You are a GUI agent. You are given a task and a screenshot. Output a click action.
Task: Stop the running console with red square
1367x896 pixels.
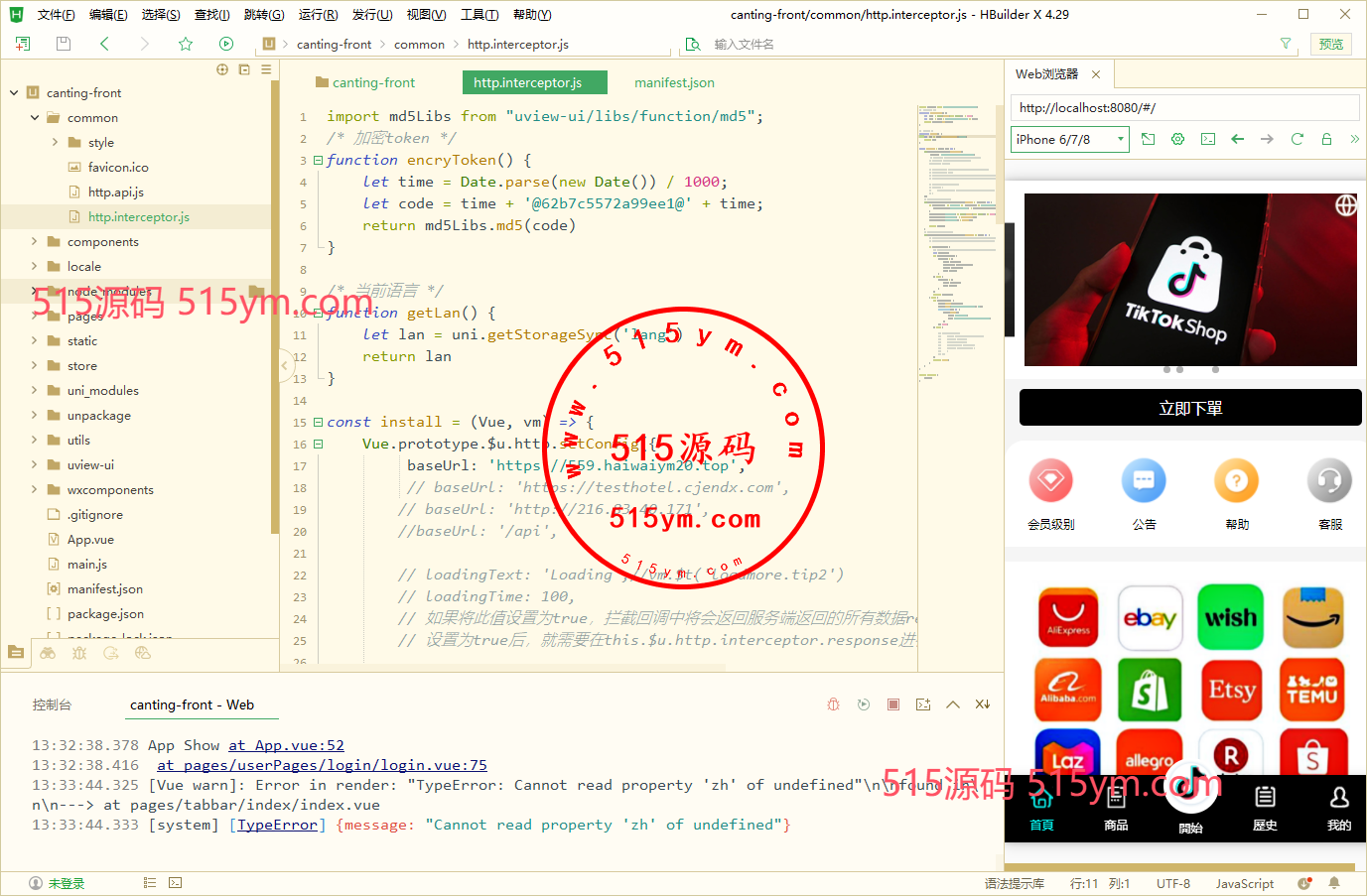click(893, 704)
